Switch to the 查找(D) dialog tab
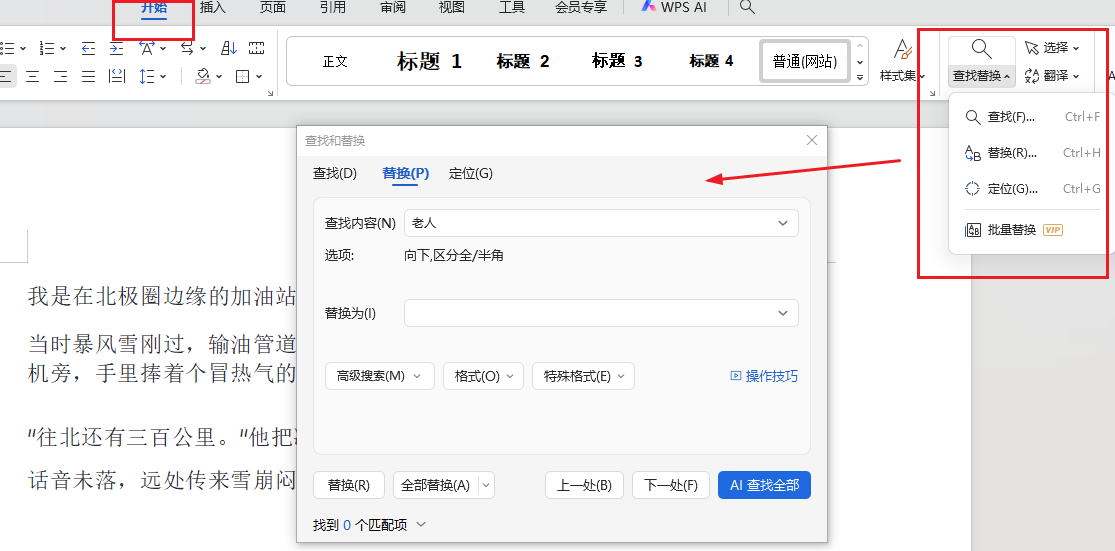The image size is (1115, 551). pyautogui.click(x=335, y=173)
